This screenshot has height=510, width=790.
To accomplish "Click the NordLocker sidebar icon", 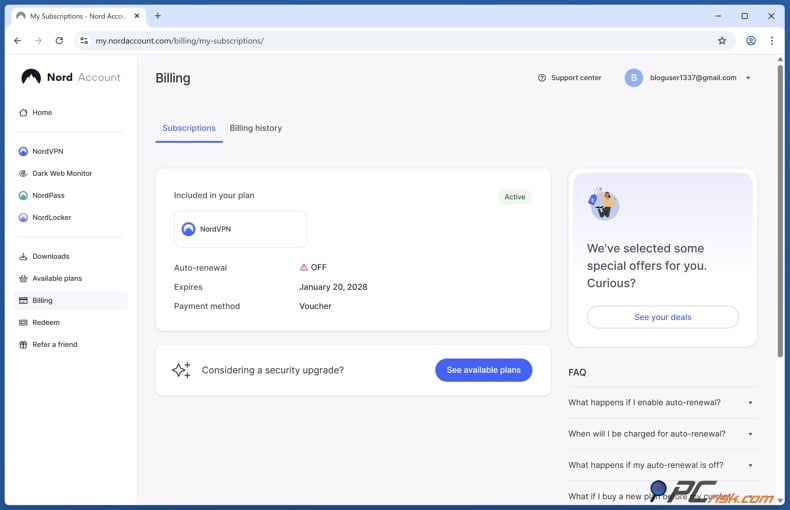I will point(23,218).
